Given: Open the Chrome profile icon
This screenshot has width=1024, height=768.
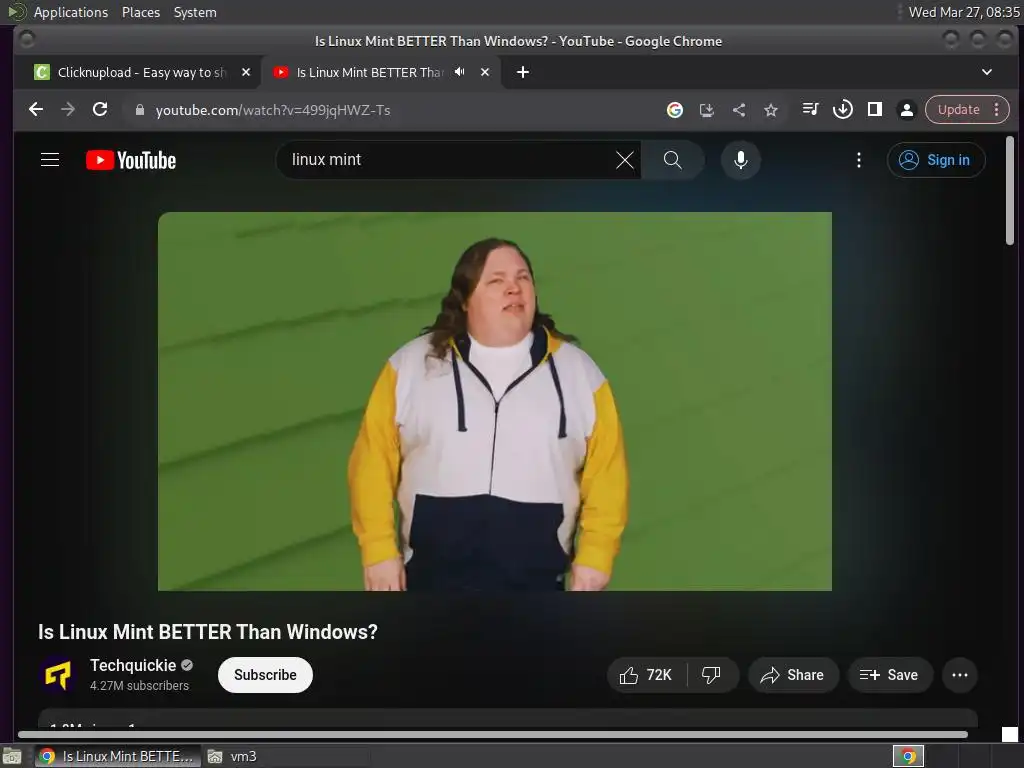Looking at the screenshot, I should point(907,110).
